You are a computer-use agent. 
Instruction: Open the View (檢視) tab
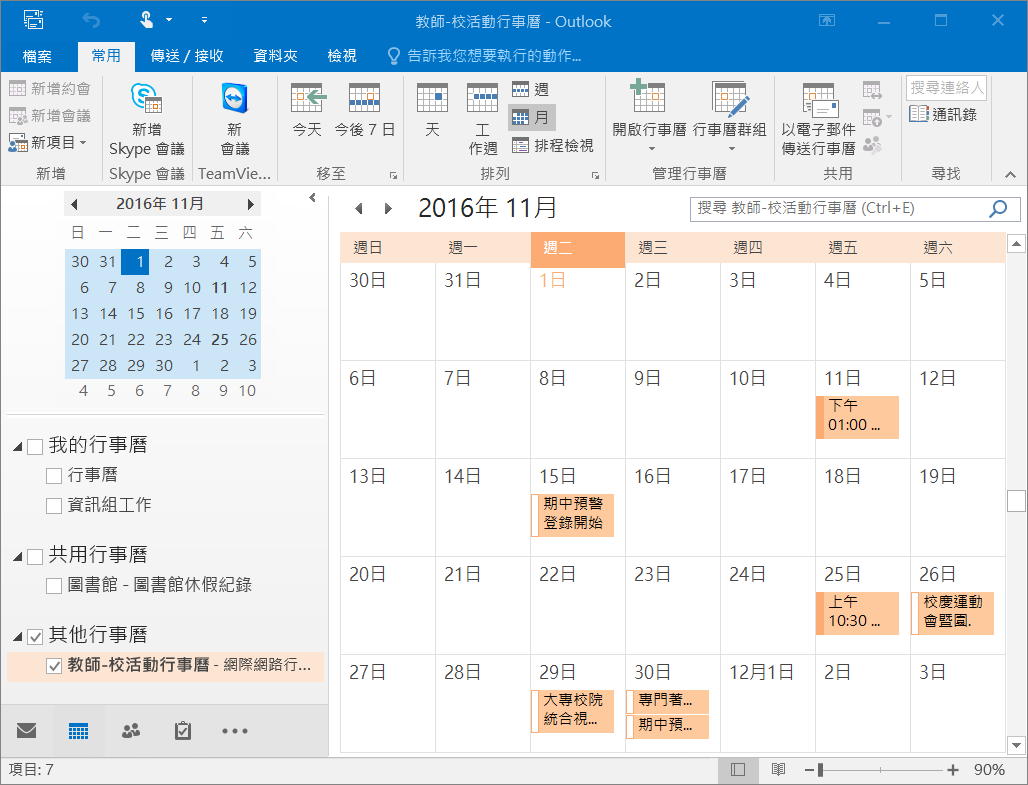coord(342,56)
